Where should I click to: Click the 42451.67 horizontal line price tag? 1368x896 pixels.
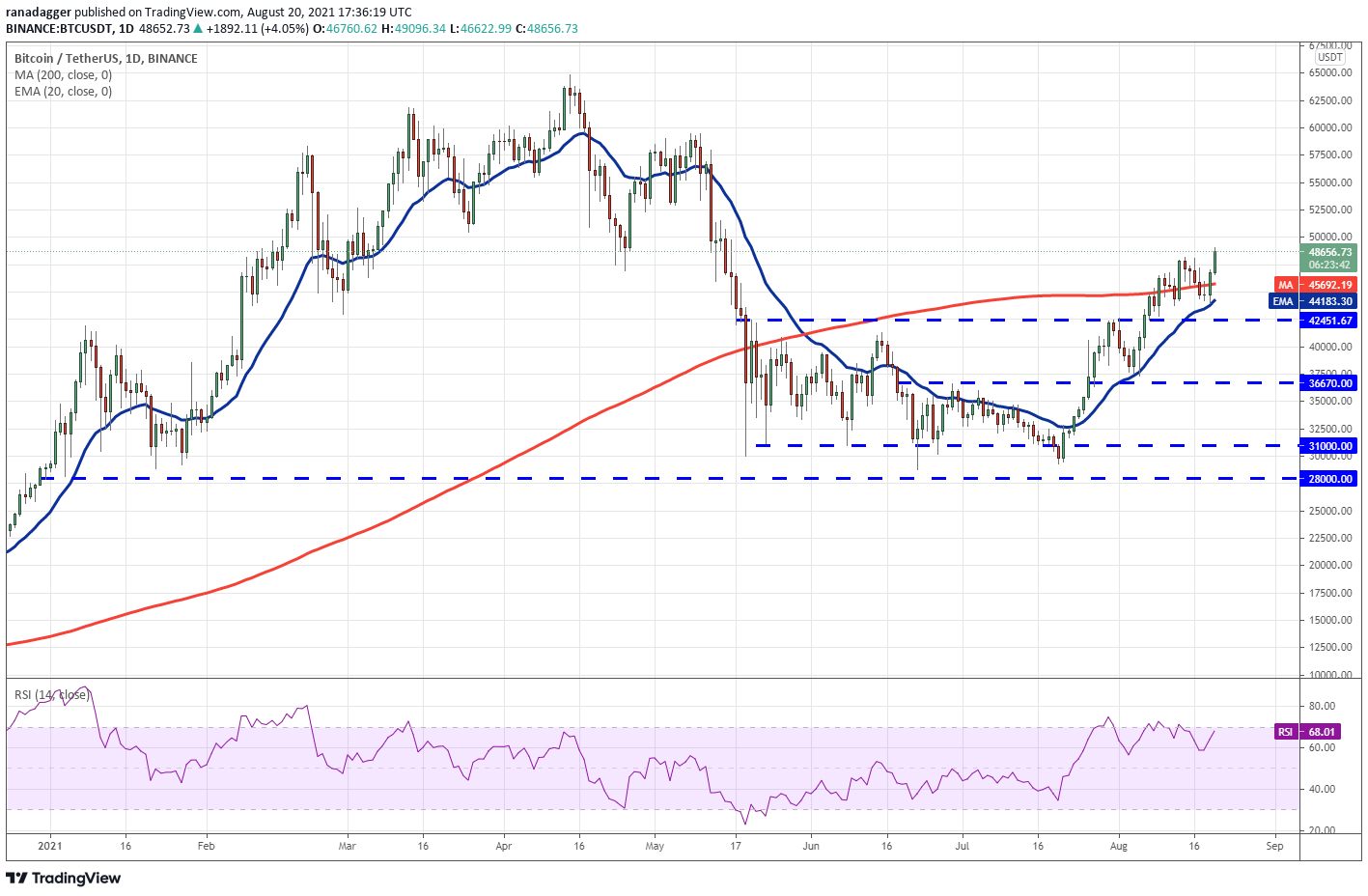coord(1329,321)
